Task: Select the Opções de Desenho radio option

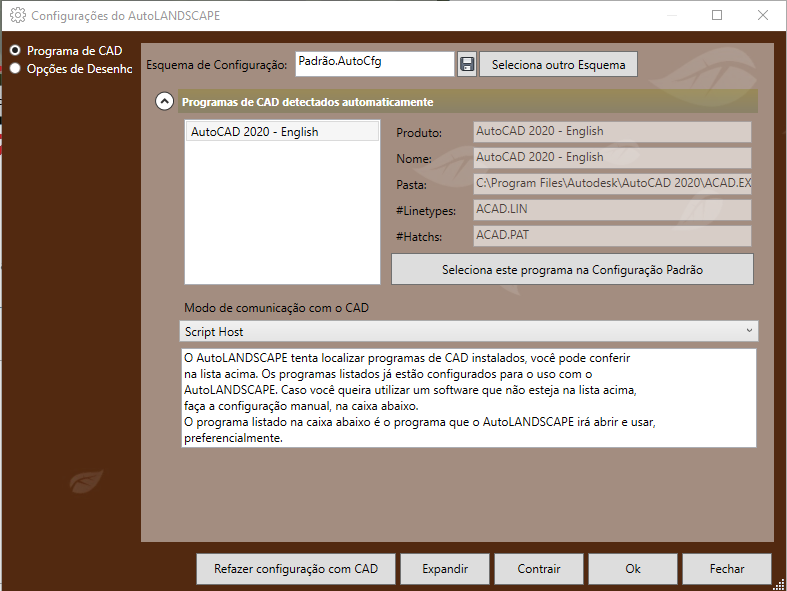Action: click(x=15, y=69)
